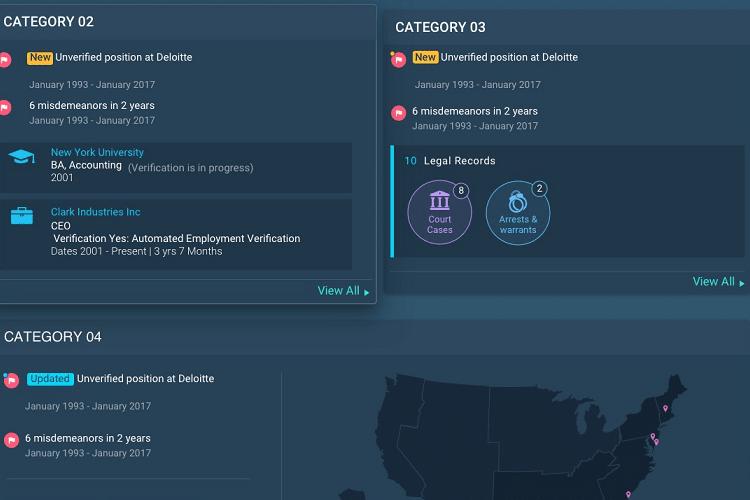
Task: Click the yellow New badge in Category 02
Action: tap(40, 58)
